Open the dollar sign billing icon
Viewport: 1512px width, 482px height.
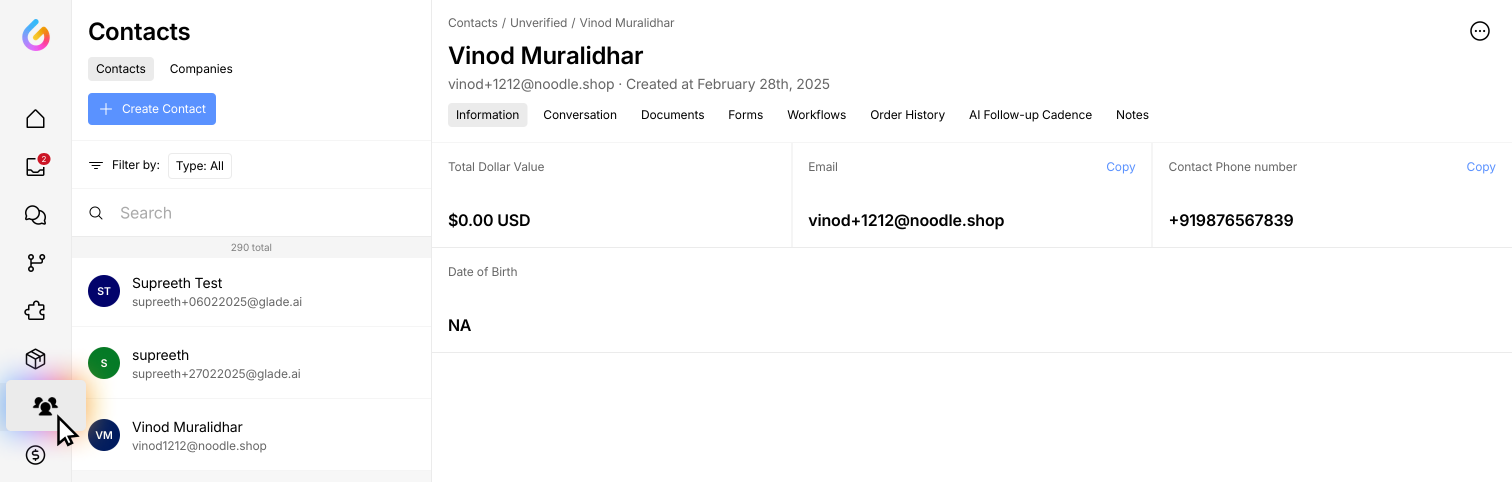click(x=36, y=455)
